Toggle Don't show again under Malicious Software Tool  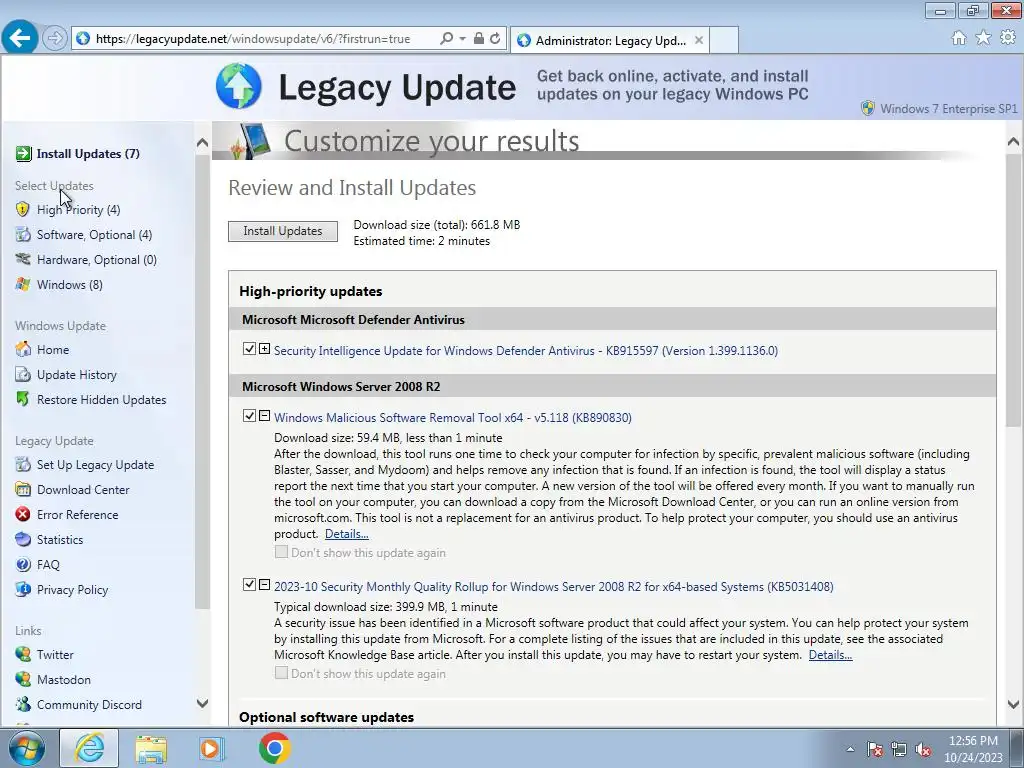coord(281,552)
